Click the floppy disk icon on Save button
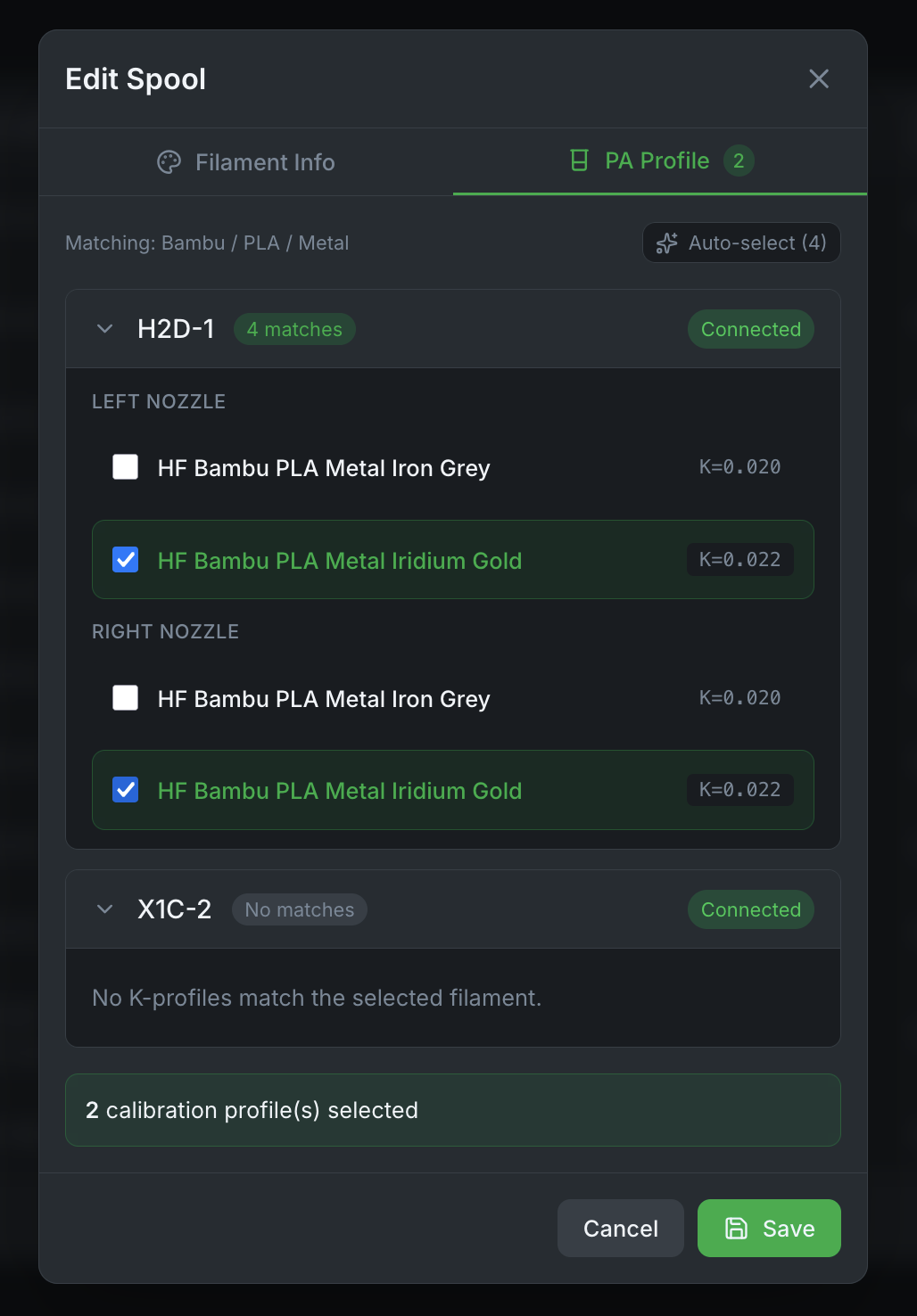Image resolution: width=917 pixels, height=1316 pixels. tap(736, 1228)
